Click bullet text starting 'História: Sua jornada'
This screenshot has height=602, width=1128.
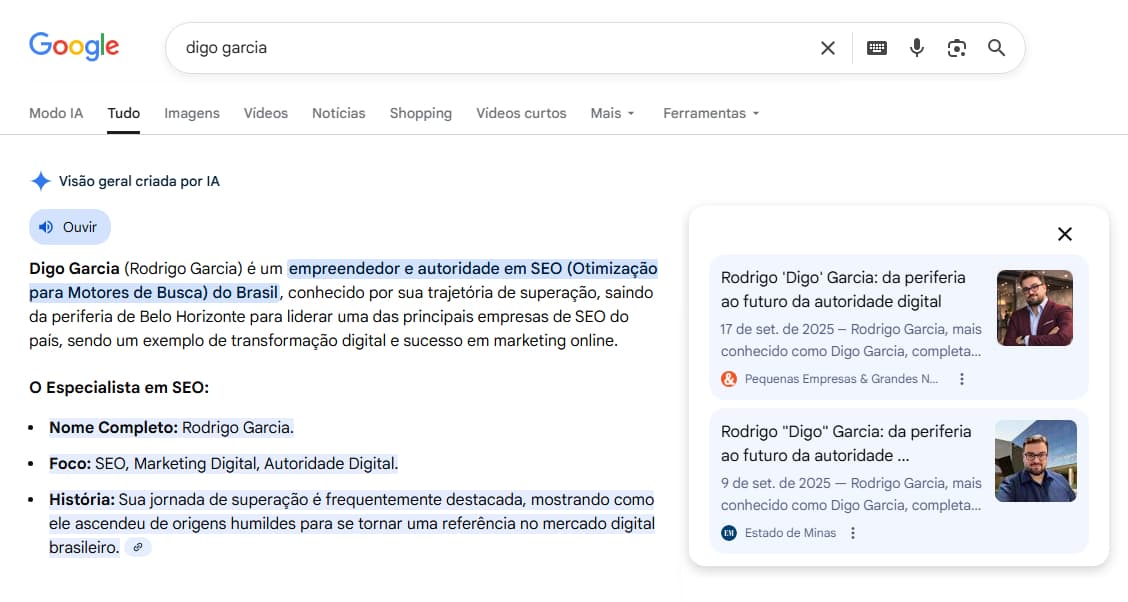point(352,524)
